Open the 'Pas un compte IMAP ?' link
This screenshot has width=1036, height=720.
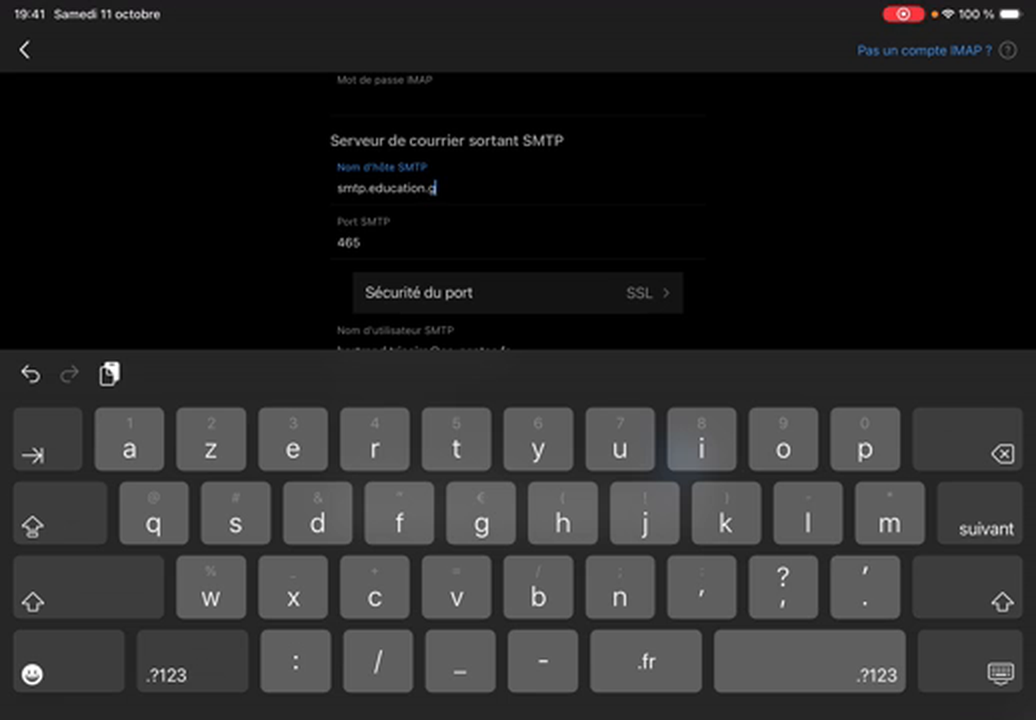tap(923, 50)
